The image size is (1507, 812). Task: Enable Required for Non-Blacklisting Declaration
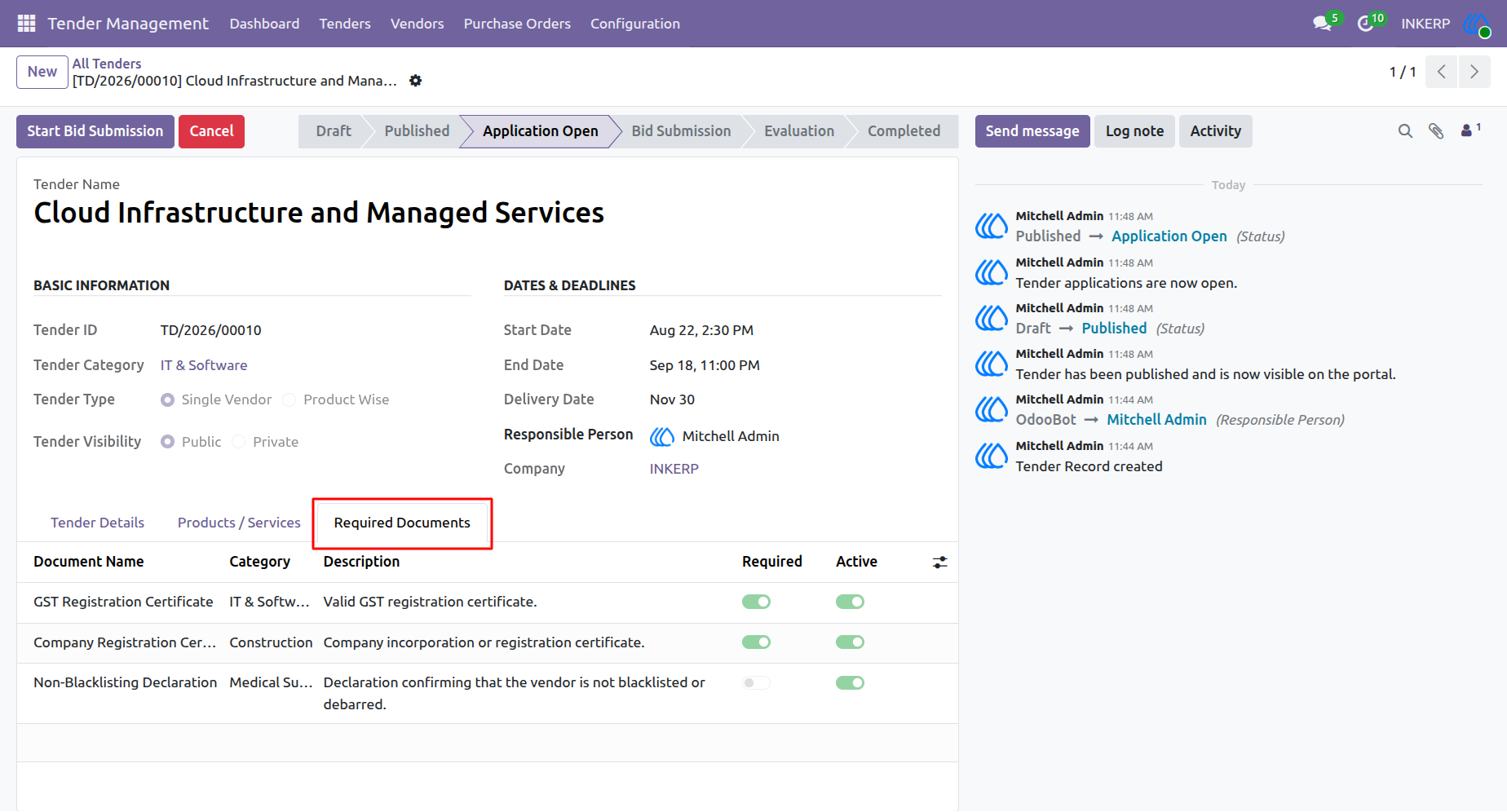click(756, 683)
